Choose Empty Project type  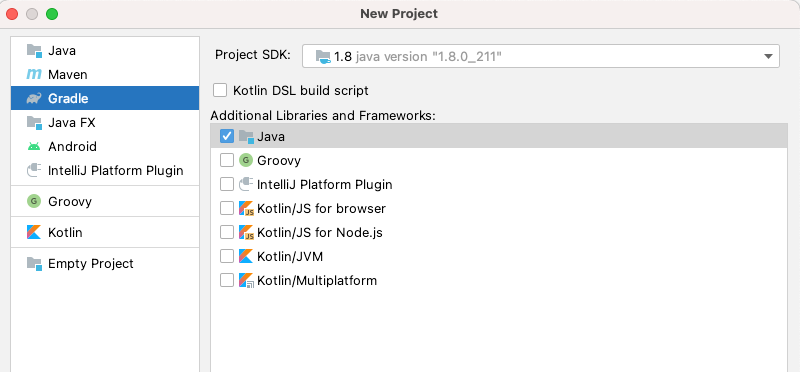pyautogui.click(x=105, y=263)
